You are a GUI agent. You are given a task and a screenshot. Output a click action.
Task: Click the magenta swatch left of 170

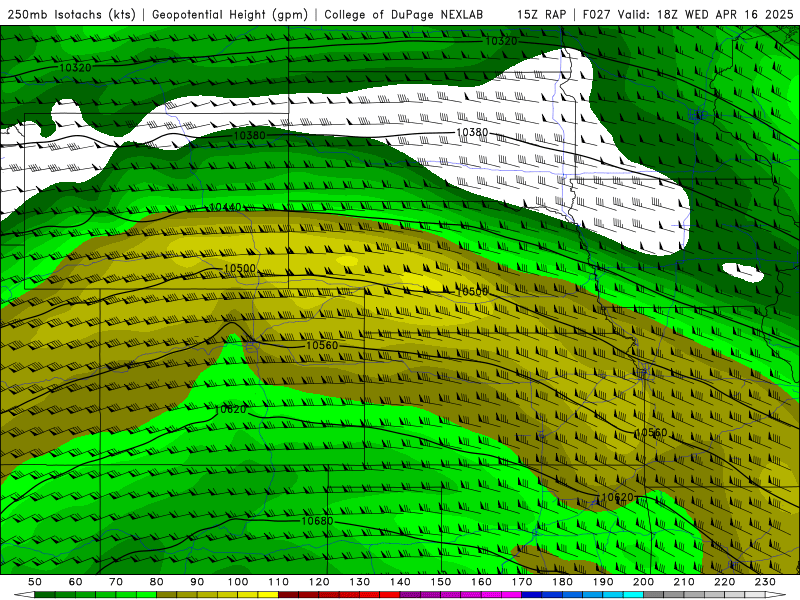coord(512,595)
